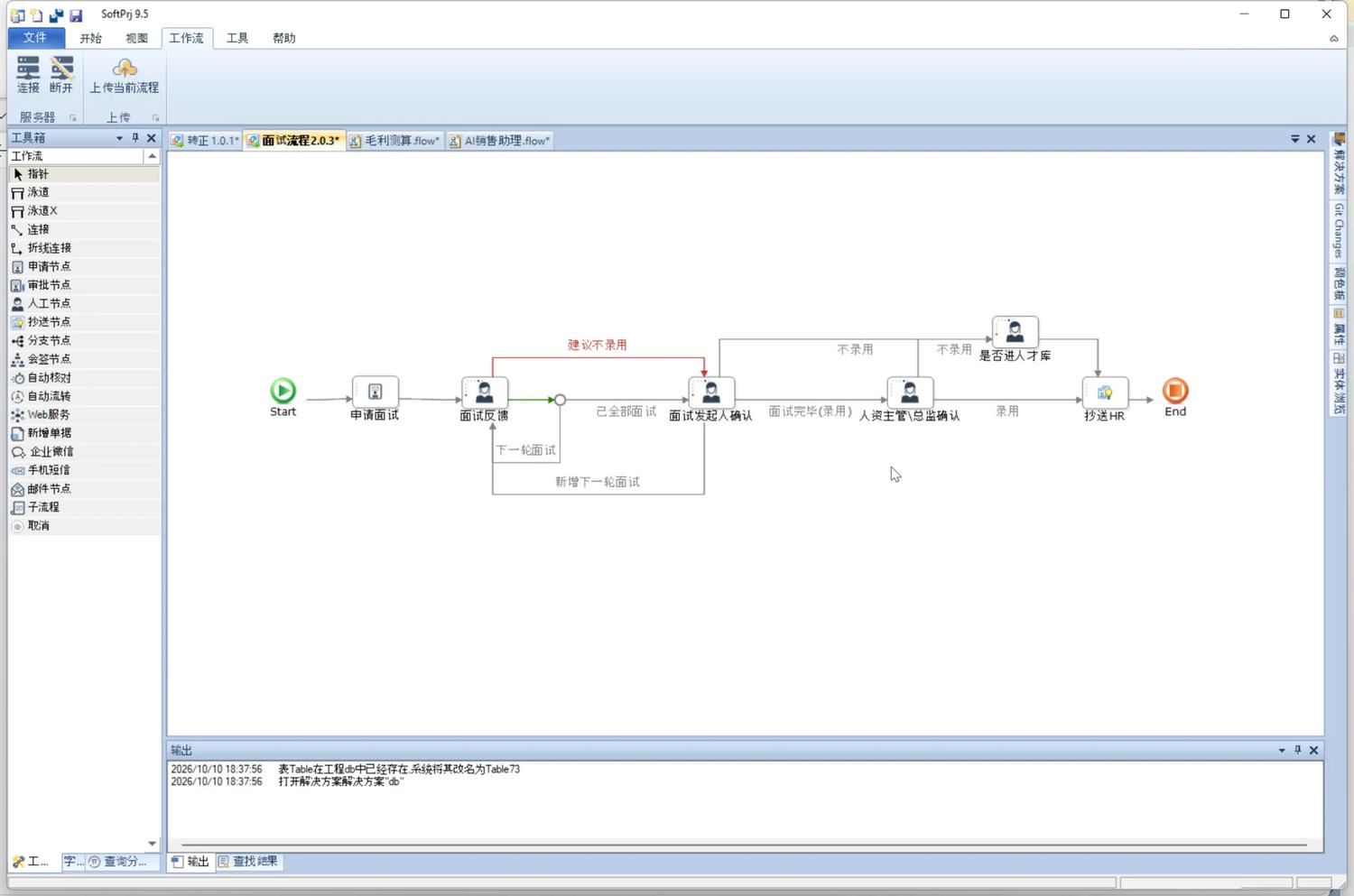The width and height of the screenshot is (1354, 896).
Task: Switch to the 开始 ribbon tab
Action: 90,38
